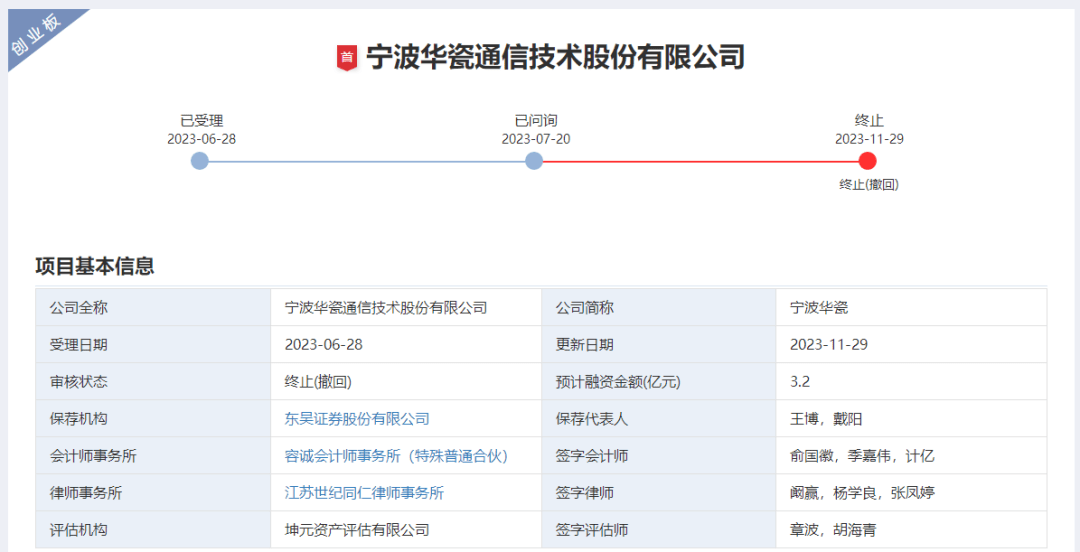The image size is (1080, 552).
Task: Click the 会计师事务所 label cell
Action: click(153, 456)
